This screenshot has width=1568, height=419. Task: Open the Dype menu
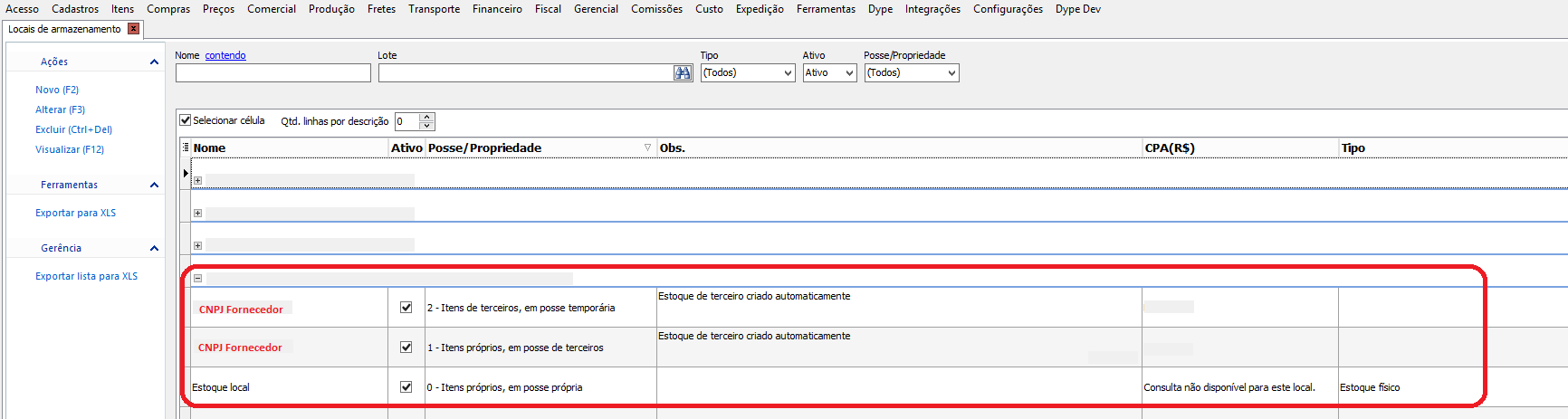[x=880, y=9]
